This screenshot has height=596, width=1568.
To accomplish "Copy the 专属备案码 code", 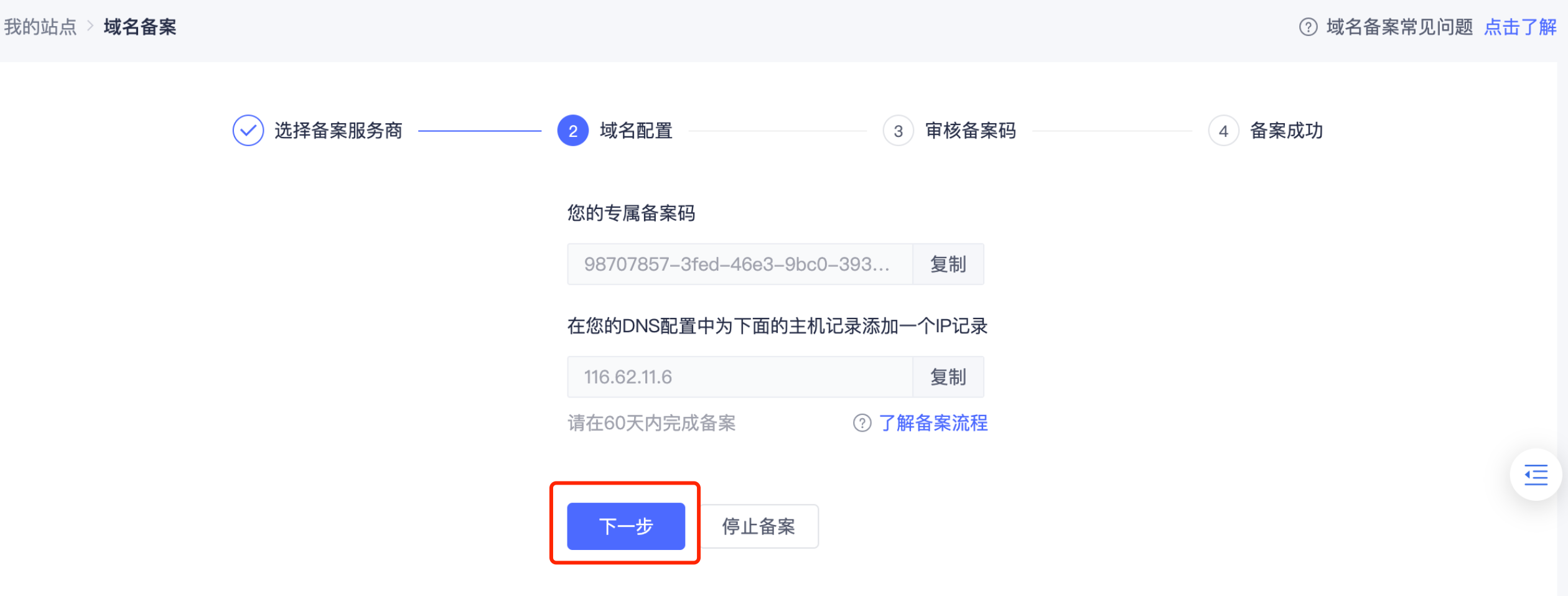I will click(948, 264).
